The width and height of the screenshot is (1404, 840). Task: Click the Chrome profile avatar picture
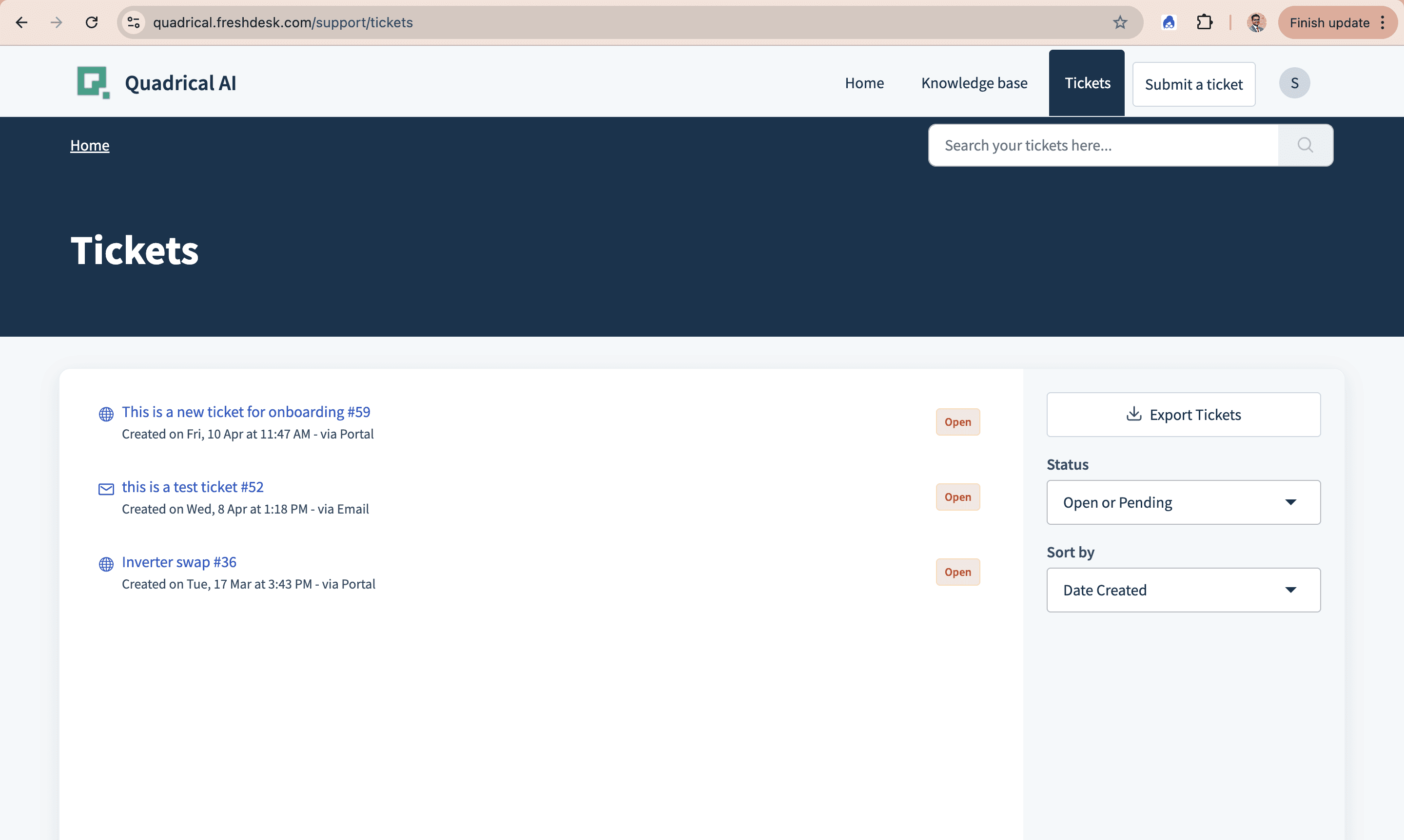click(1256, 22)
